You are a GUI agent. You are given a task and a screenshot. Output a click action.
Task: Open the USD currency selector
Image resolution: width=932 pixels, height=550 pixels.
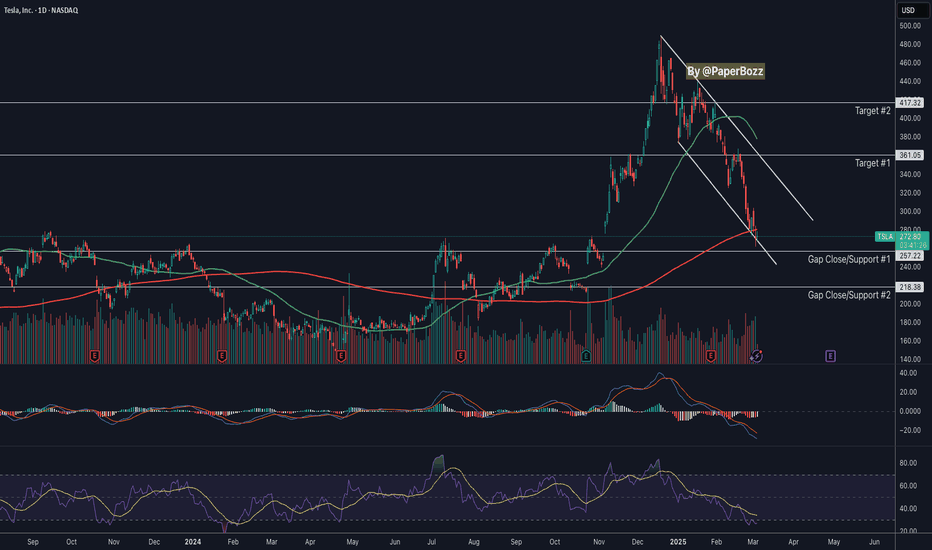pyautogui.click(x=912, y=10)
